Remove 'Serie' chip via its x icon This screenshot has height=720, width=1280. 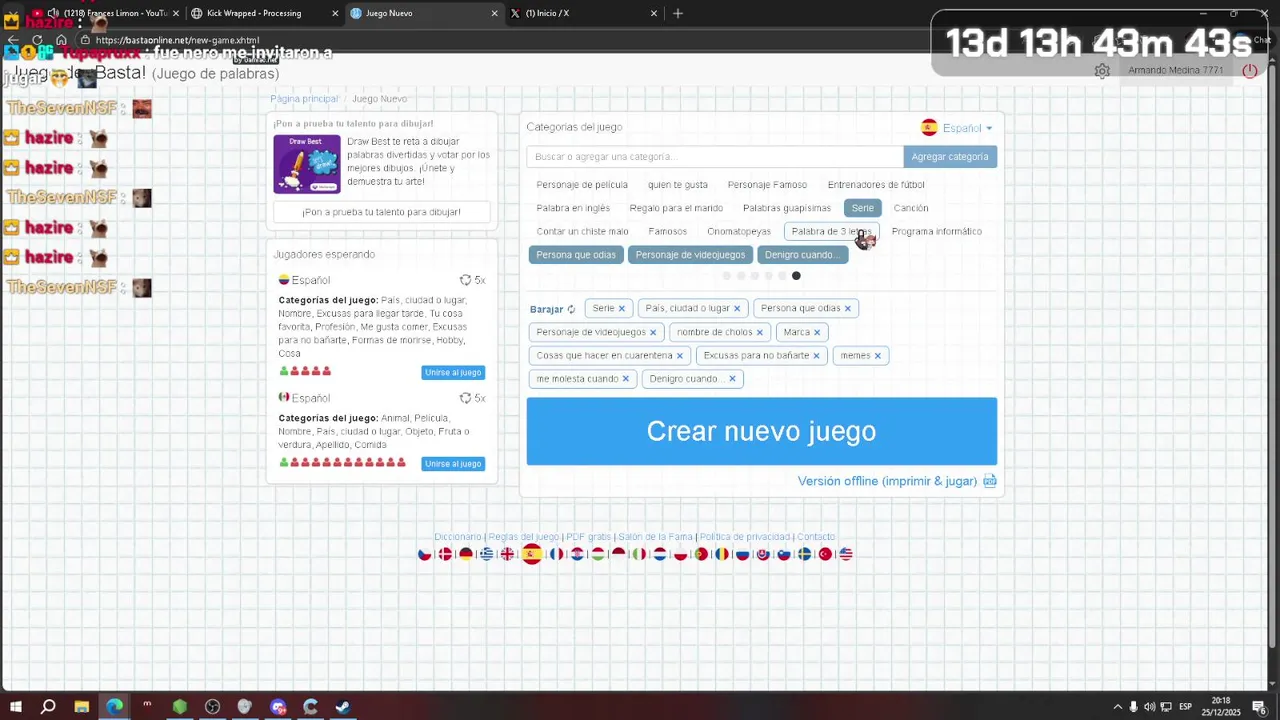click(621, 309)
